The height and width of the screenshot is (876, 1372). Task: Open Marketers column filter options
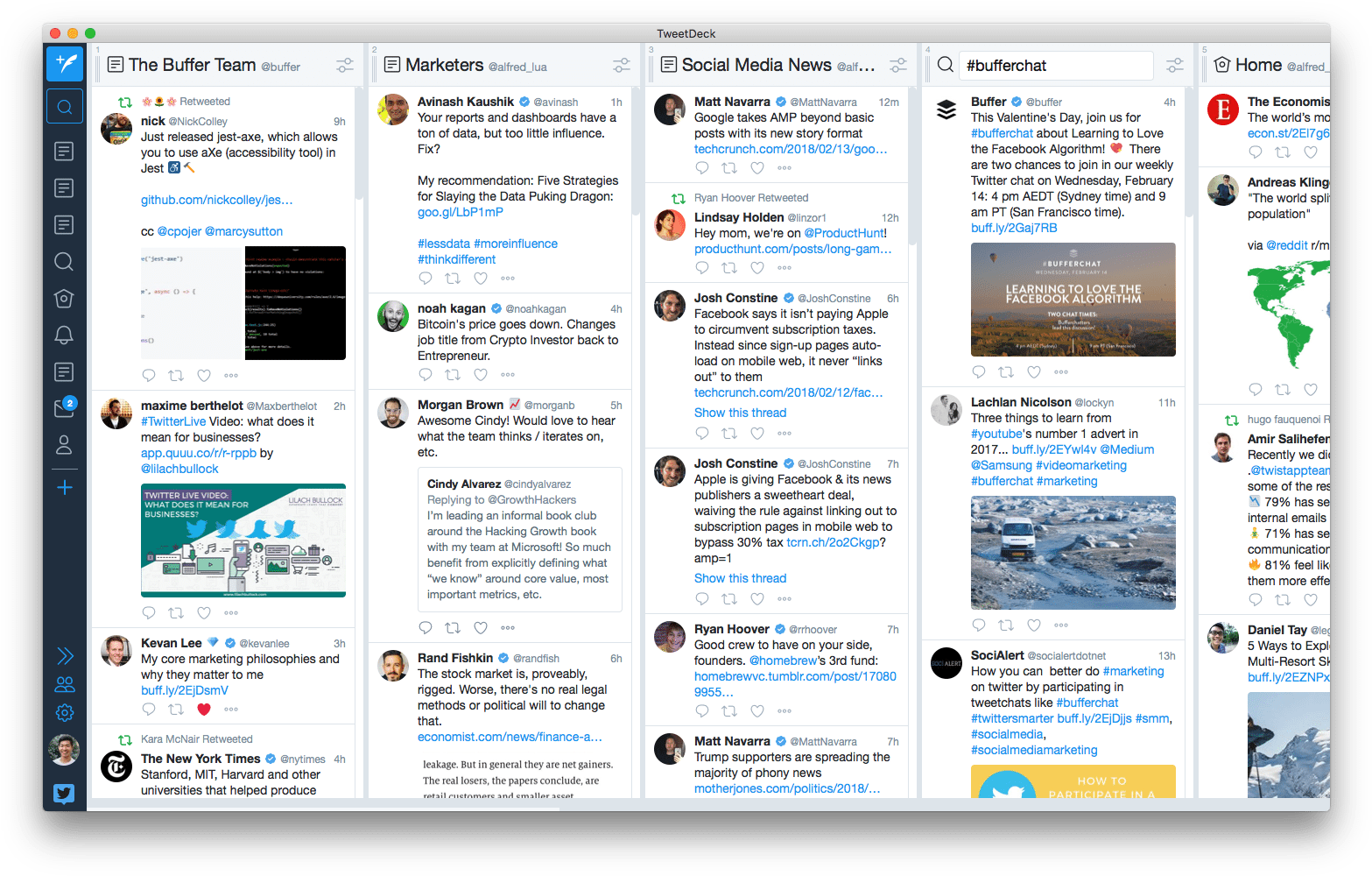pyautogui.click(x=622, y=66)
